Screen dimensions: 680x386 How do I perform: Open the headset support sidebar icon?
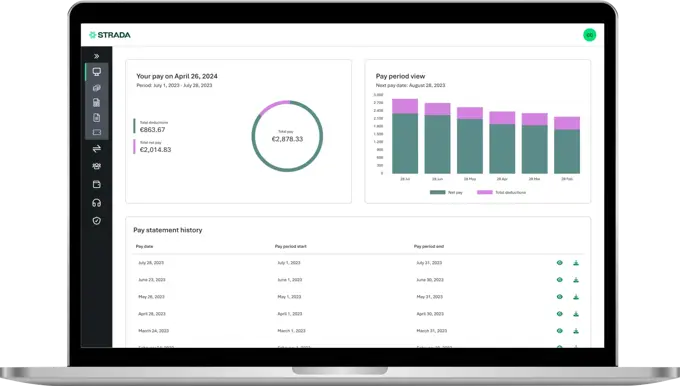[x=97, y=203]
